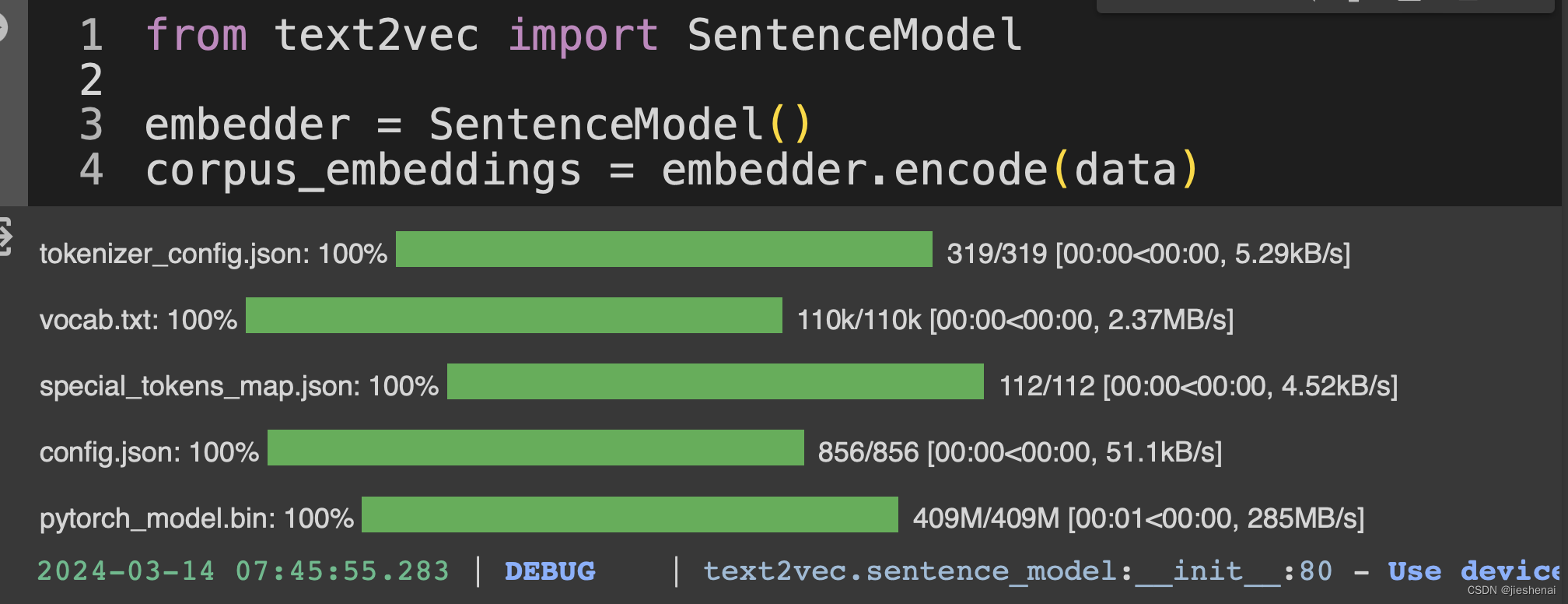Click the pytorch_model.bin progress bar
Screen dimensions: 1568x604
point(630,514)
